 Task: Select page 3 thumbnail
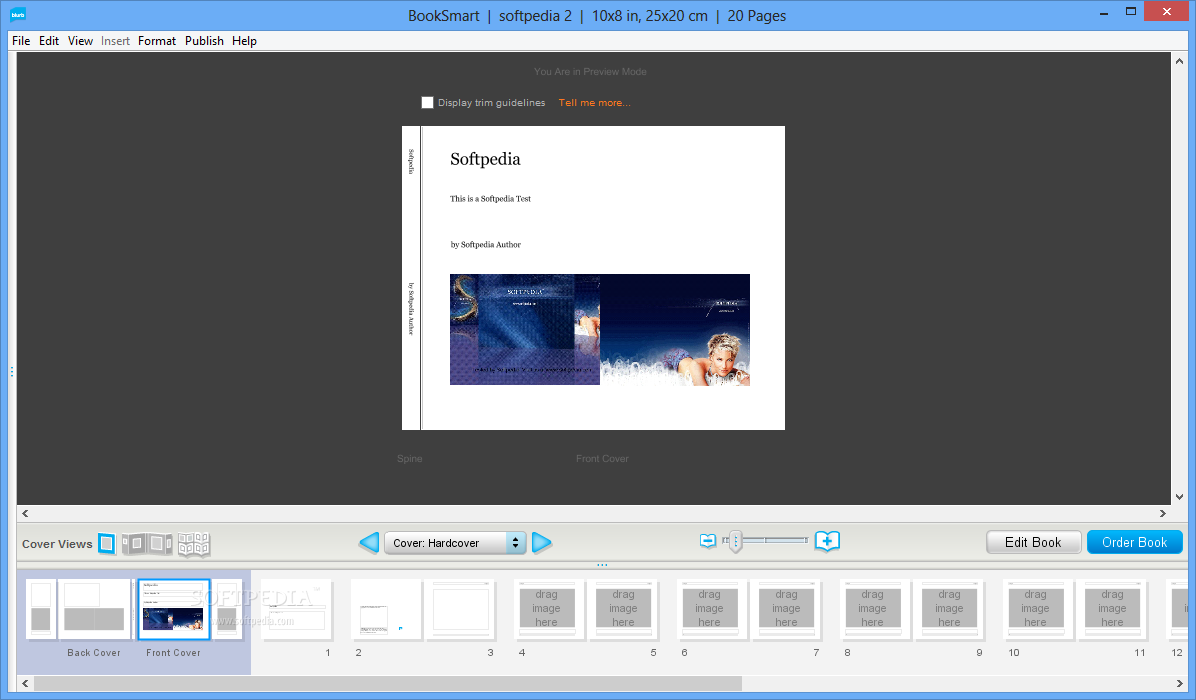pos(460,609)
